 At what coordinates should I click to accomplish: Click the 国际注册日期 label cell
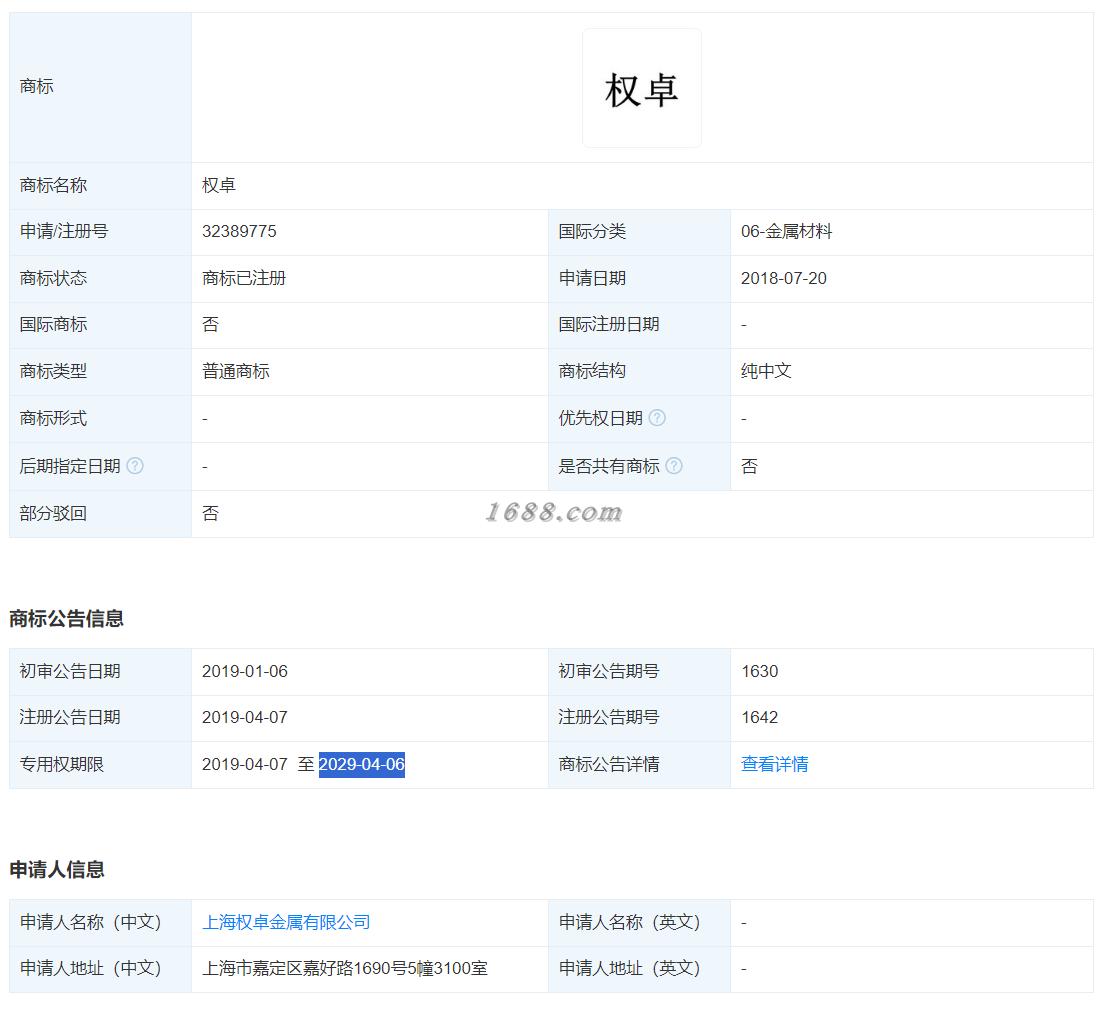640,325
